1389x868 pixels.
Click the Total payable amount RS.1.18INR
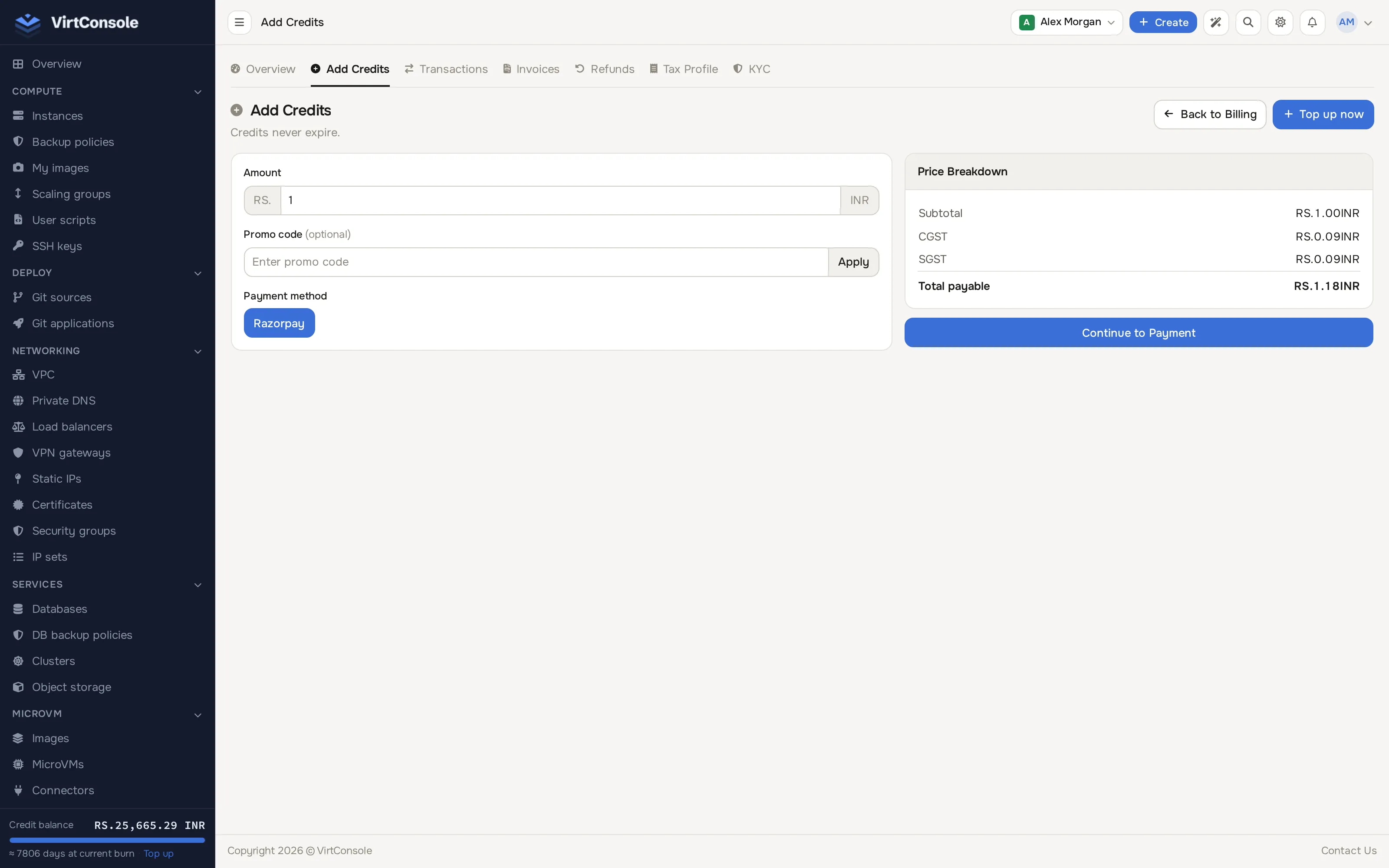[x=1326, y=286]
